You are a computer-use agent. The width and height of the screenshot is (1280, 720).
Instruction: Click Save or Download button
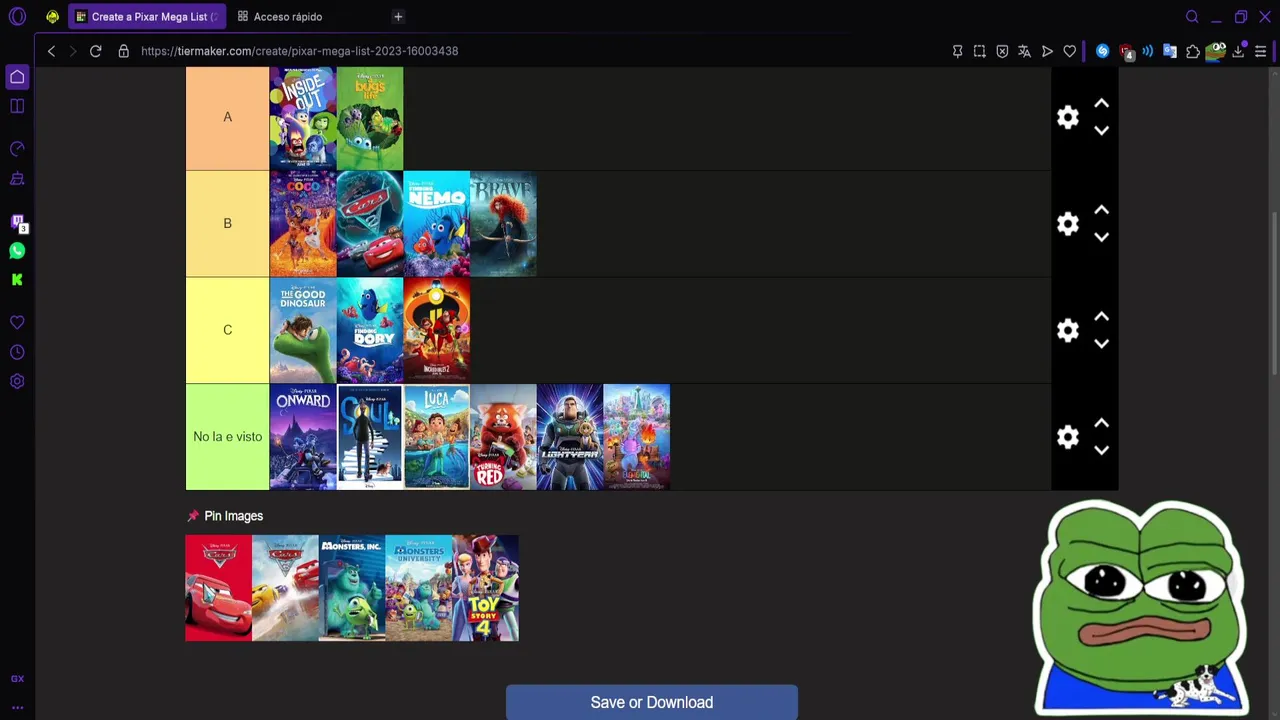[652, 702]
